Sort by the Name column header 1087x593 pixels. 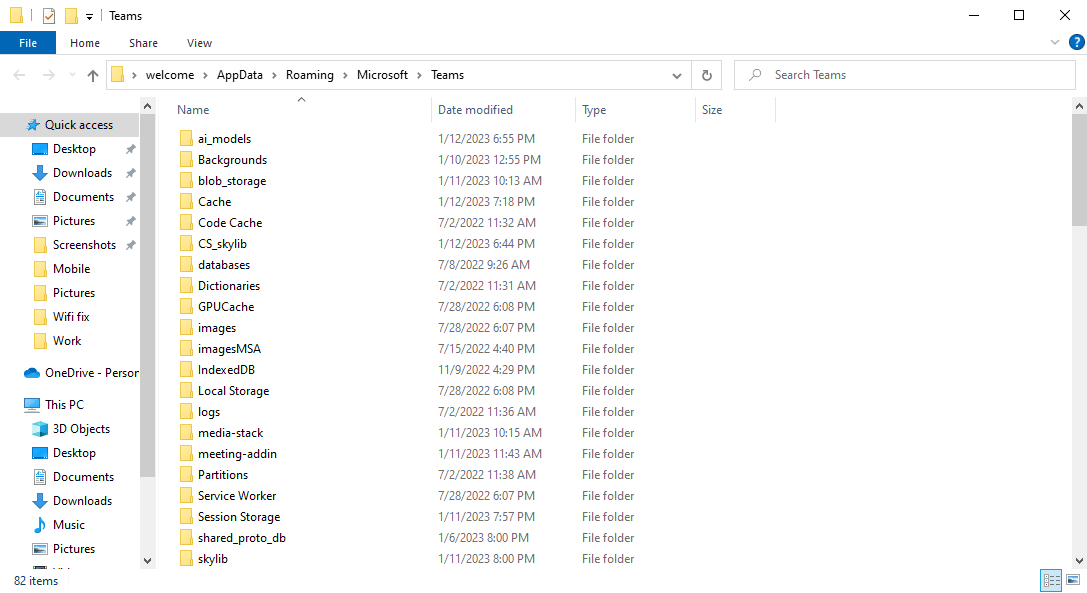193,110
